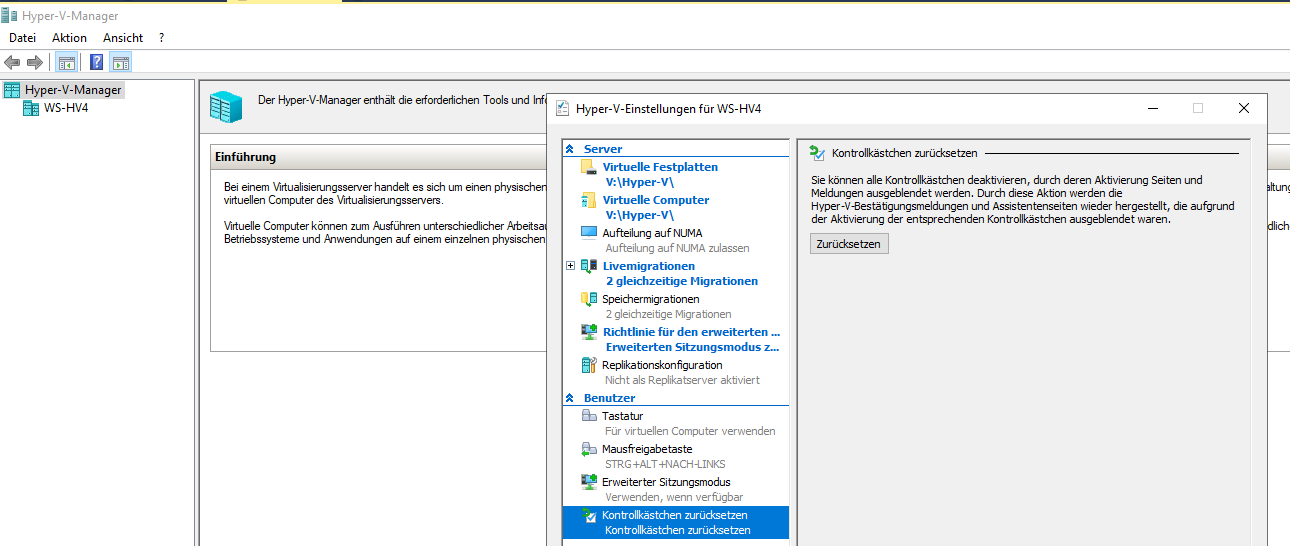Click the Aufteilung auf NUMA icon

click(x=588, y=233)
